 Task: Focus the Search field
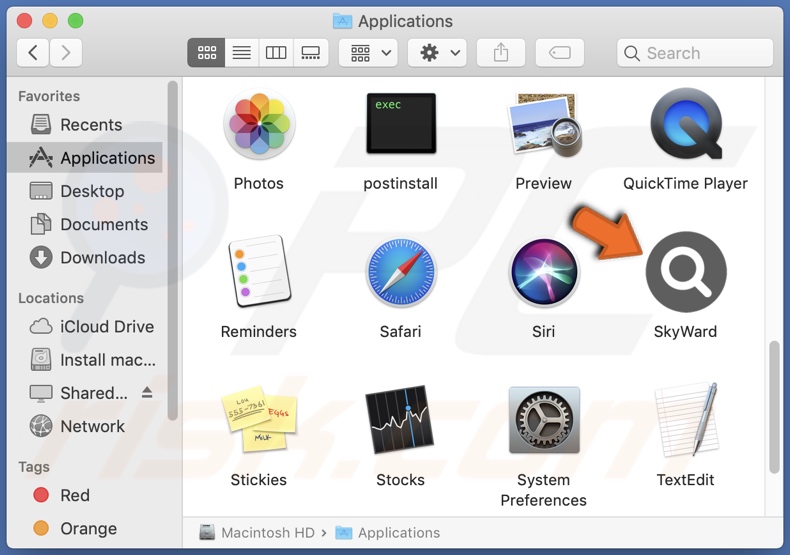(695, 52)
